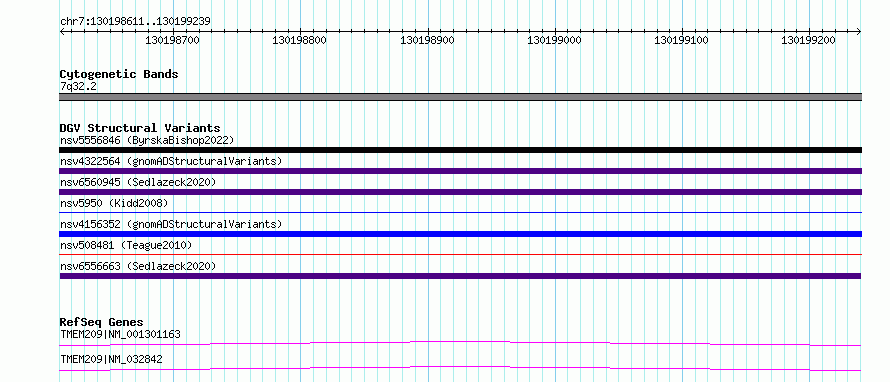Open TMEM209|NM_032842 gene label
This screenshot has height=382, width=890.
pos(111,359)
